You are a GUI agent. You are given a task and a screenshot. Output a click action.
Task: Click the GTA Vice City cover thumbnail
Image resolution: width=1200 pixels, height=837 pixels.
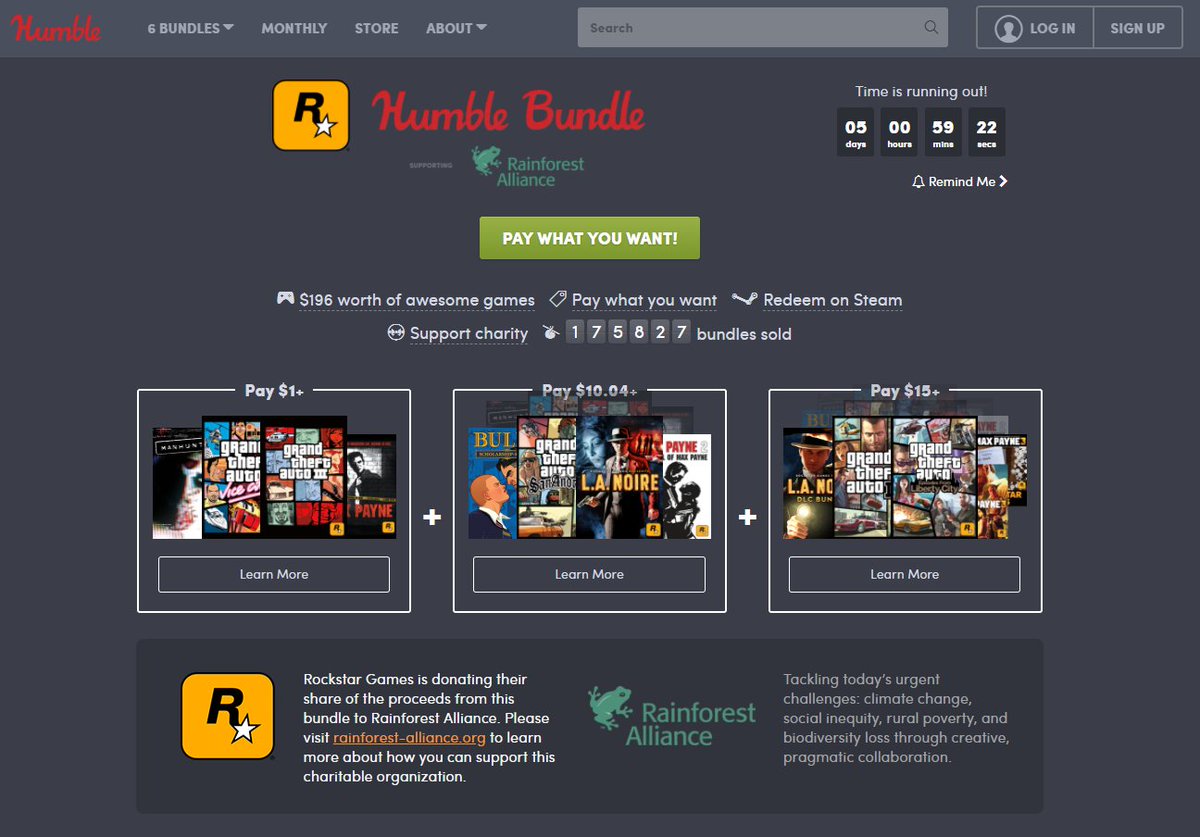pos(232,477)
